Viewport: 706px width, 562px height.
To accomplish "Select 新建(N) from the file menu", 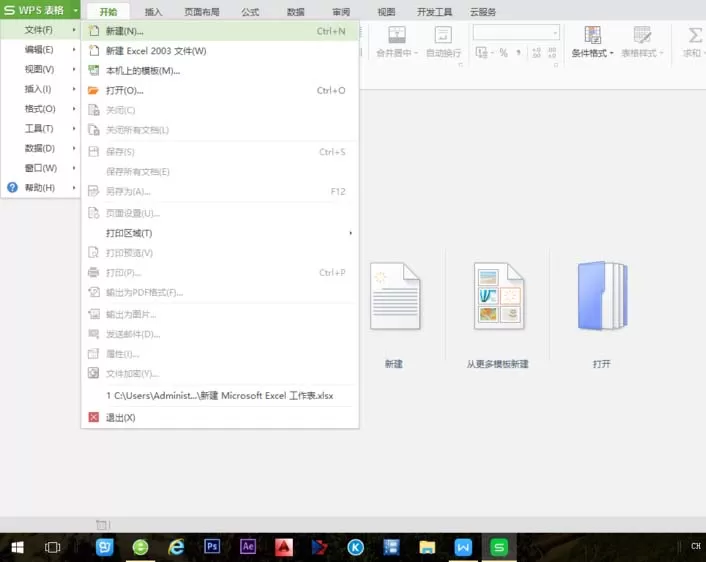I will click(x=220, y=31).
